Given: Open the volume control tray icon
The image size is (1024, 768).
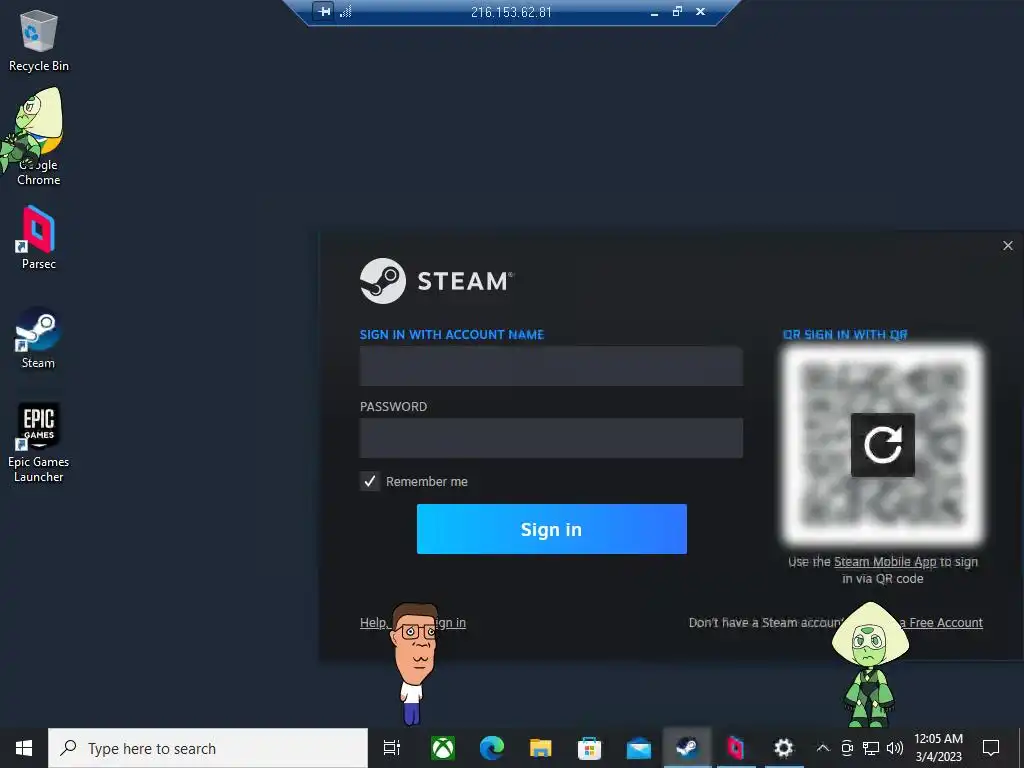Looking at the screenshot, I should coord(895,748).
